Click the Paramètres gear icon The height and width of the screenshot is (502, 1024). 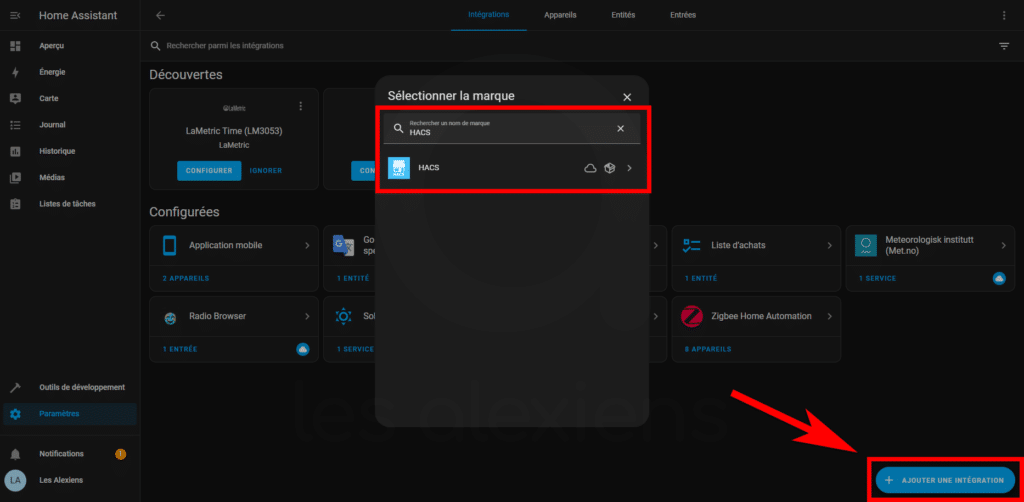click(x=15, y=414)
